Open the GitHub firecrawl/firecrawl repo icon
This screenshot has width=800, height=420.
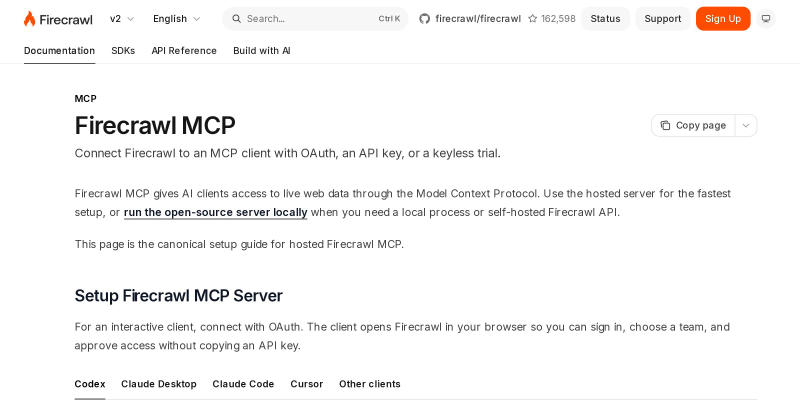[424, 19]
